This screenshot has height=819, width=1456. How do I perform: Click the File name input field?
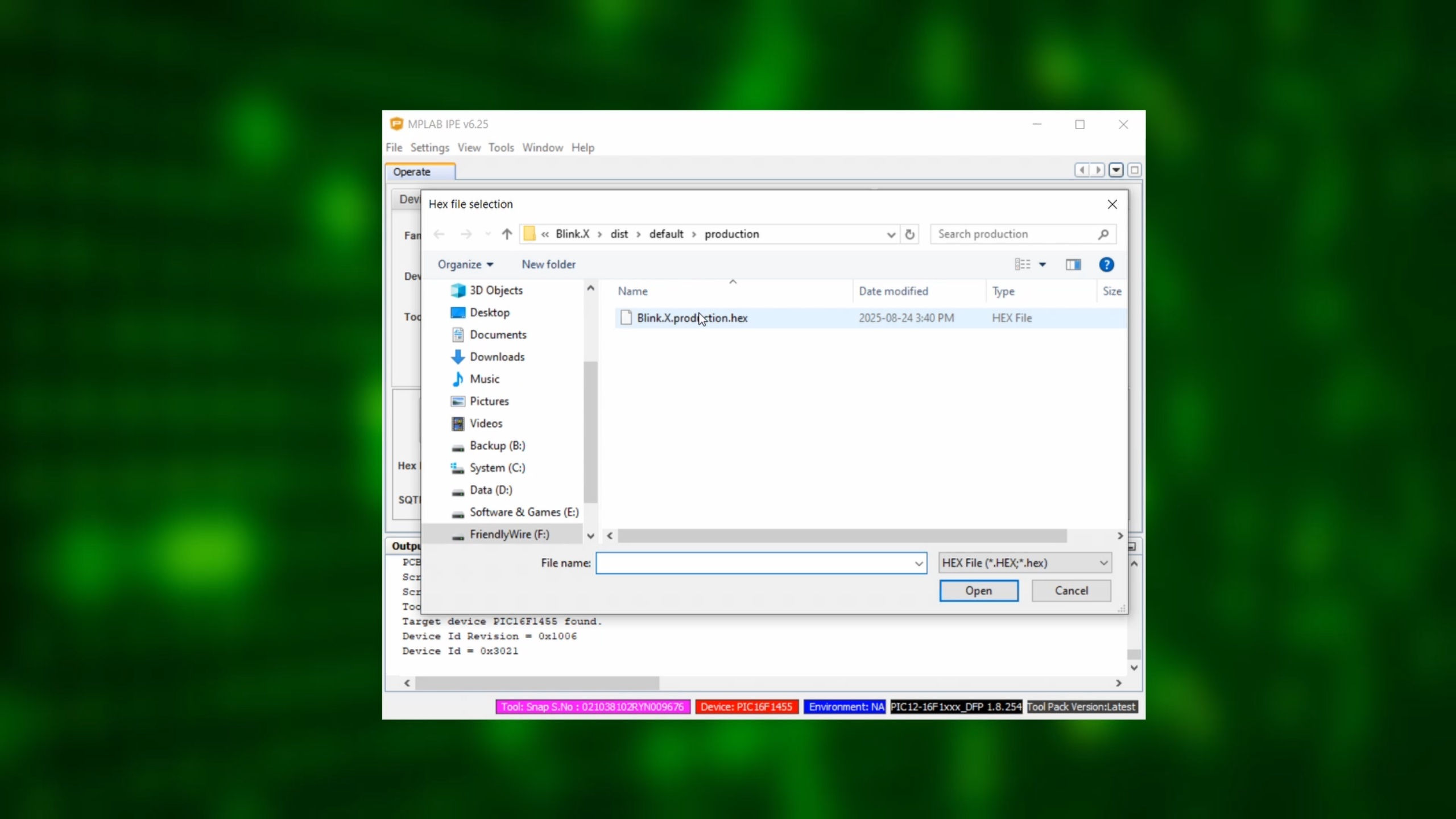754,563
